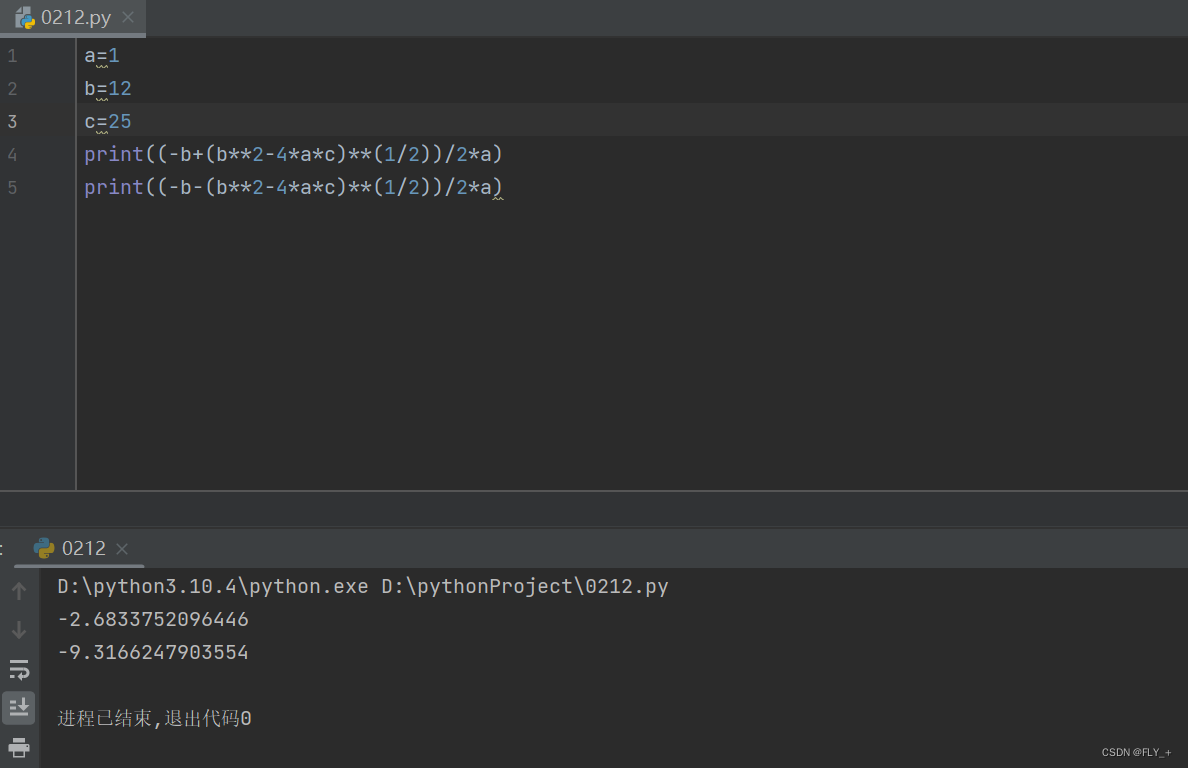
Task: Click the Python logo on the 0212 console tab
Action: coord(44,548)
